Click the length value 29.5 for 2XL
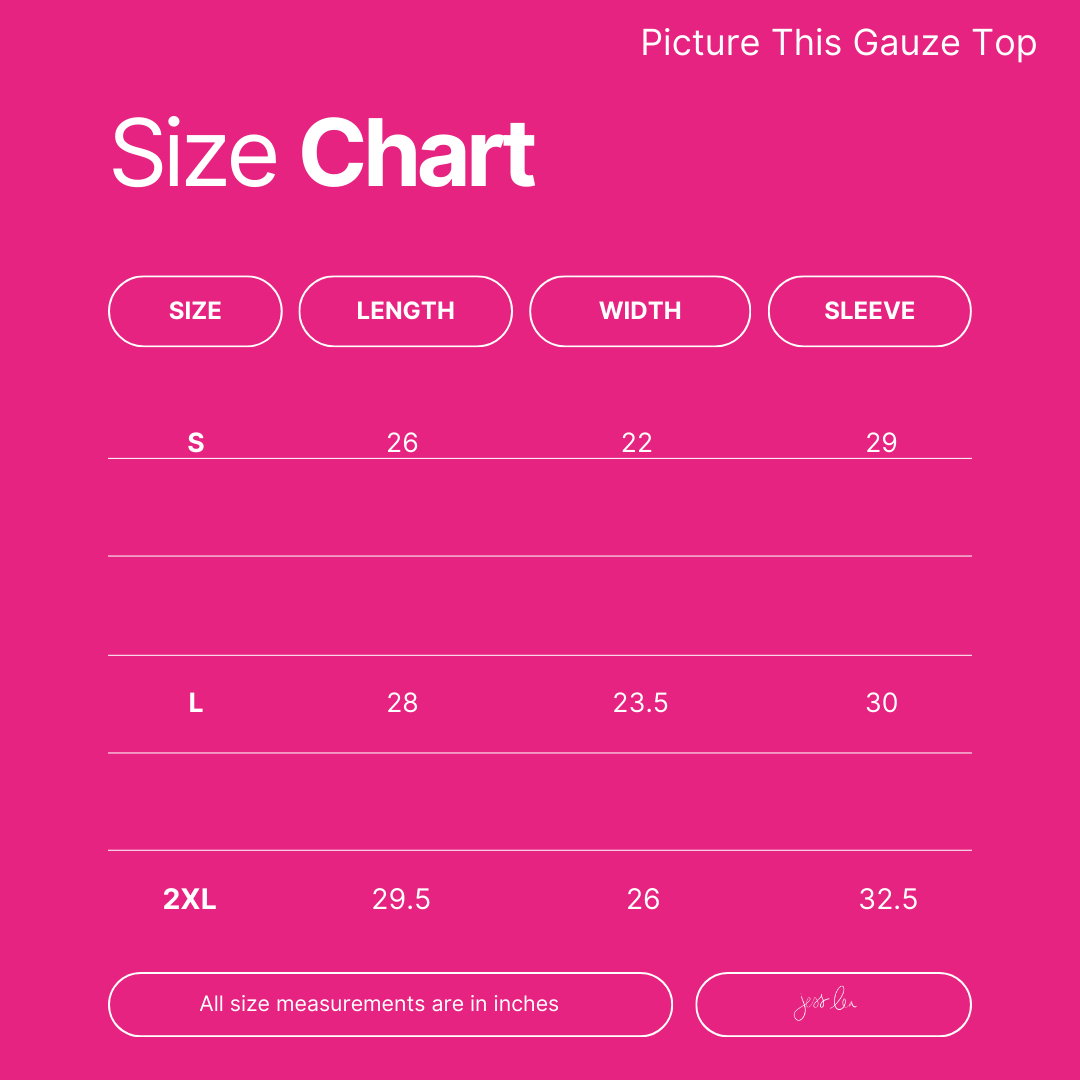The image size is (1080, 1080). 401,899
